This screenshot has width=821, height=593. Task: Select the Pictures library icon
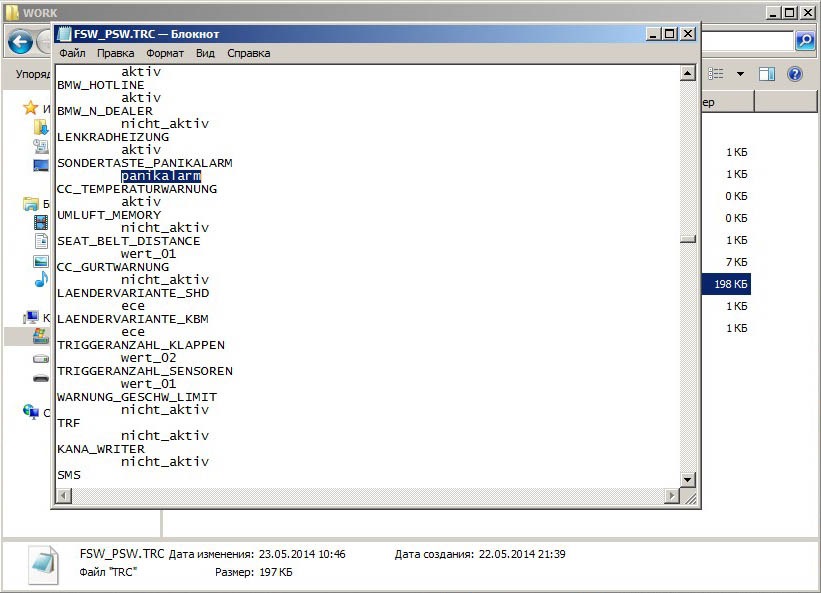coord(41,261)
